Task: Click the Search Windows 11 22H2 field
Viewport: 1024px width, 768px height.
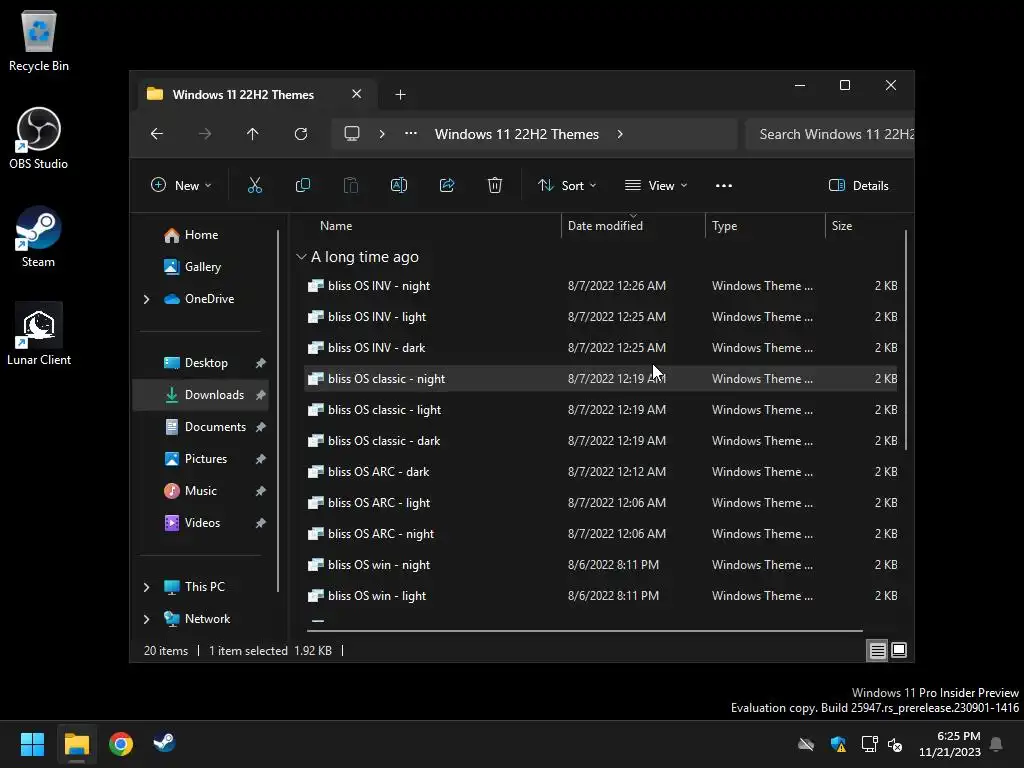Action: (830, 134)
